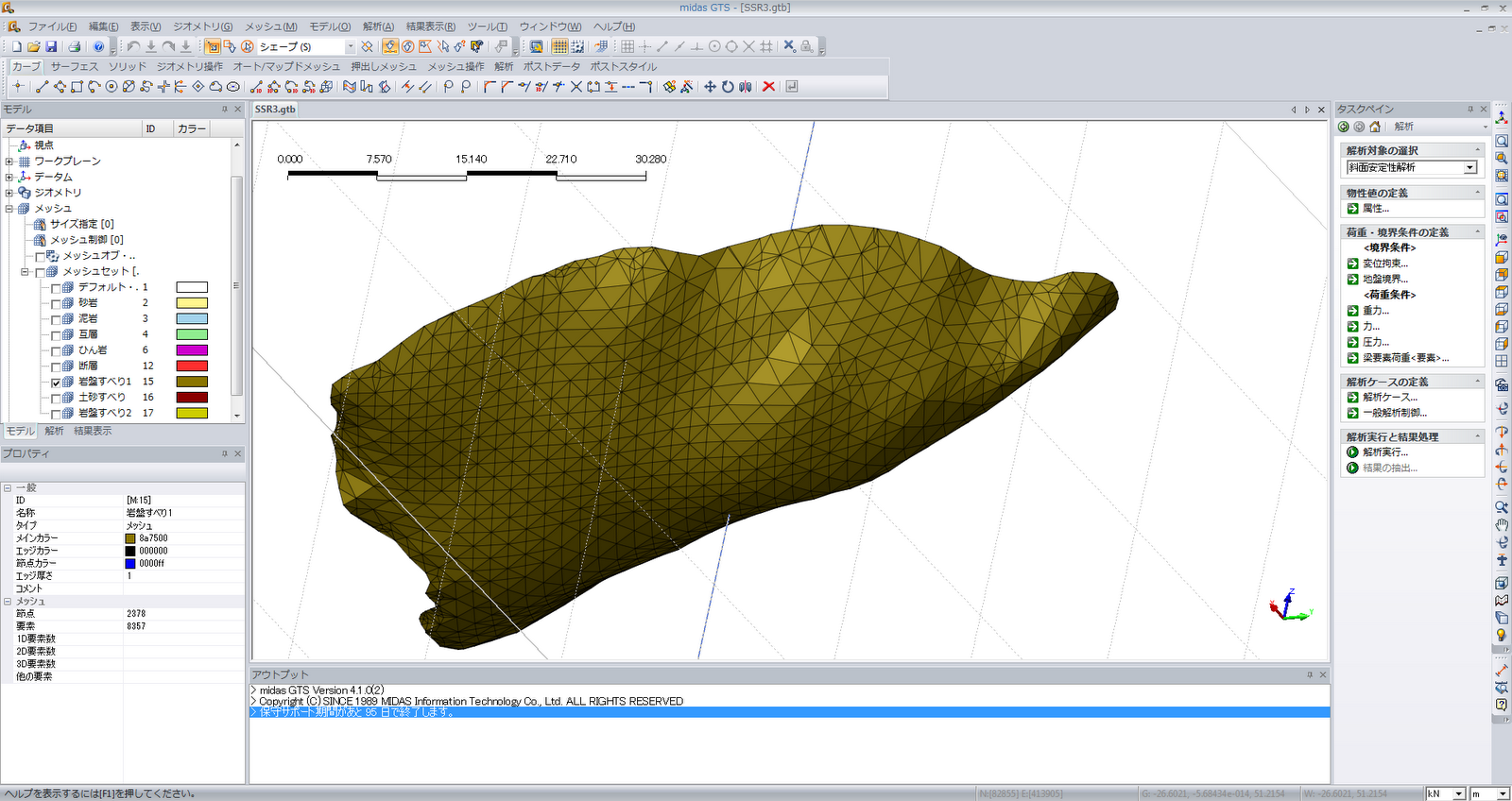Enable the 砂岩 mesh set checkbox
The width and height of the screenshot is (1512, 801).
point(56,303)
